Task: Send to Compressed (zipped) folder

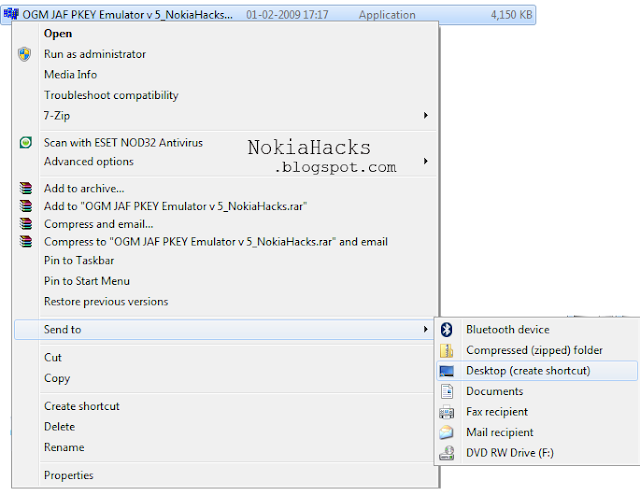Action: coord(537,350)
